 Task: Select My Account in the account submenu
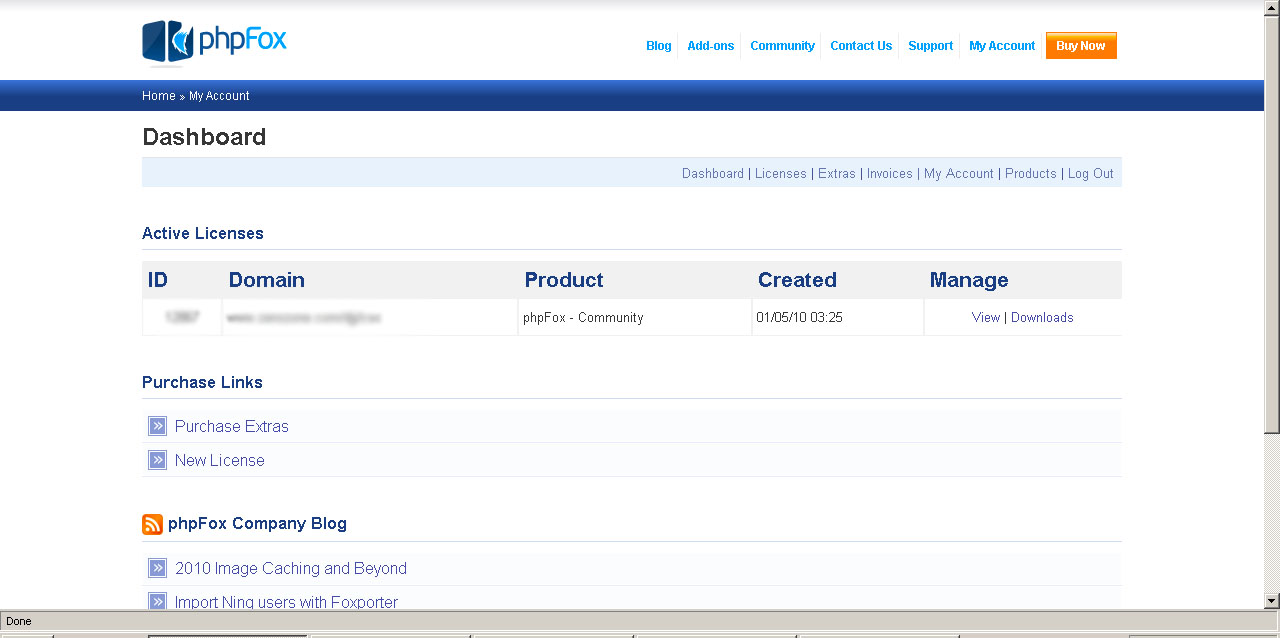click(x=959, y=174)
